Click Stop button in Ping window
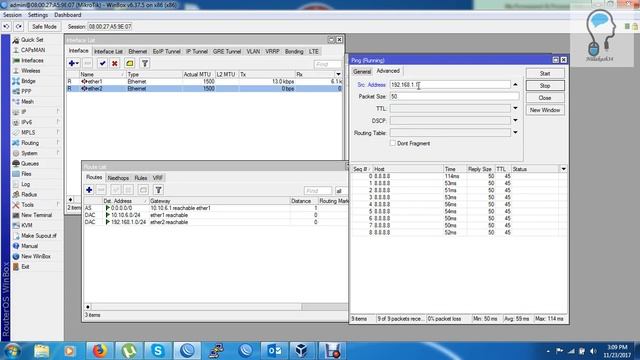 click(x=545, y=86)
